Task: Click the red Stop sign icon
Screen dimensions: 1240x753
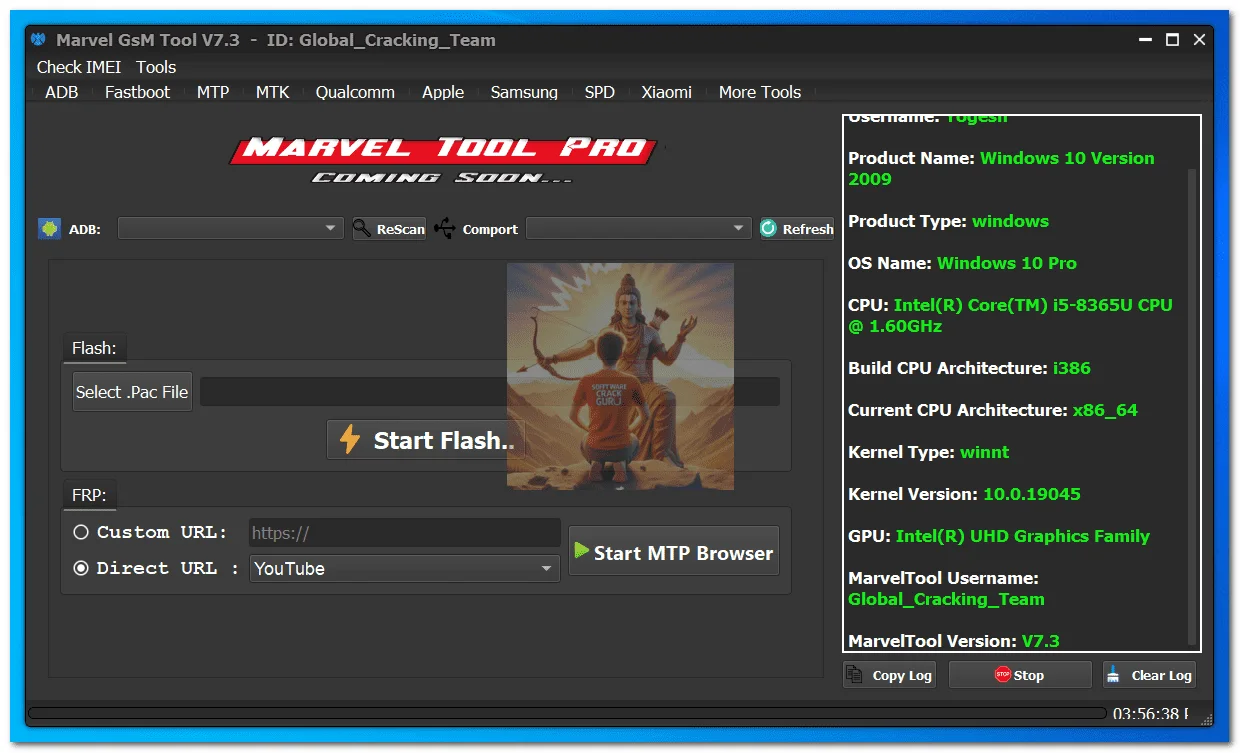Action: 1002,675
